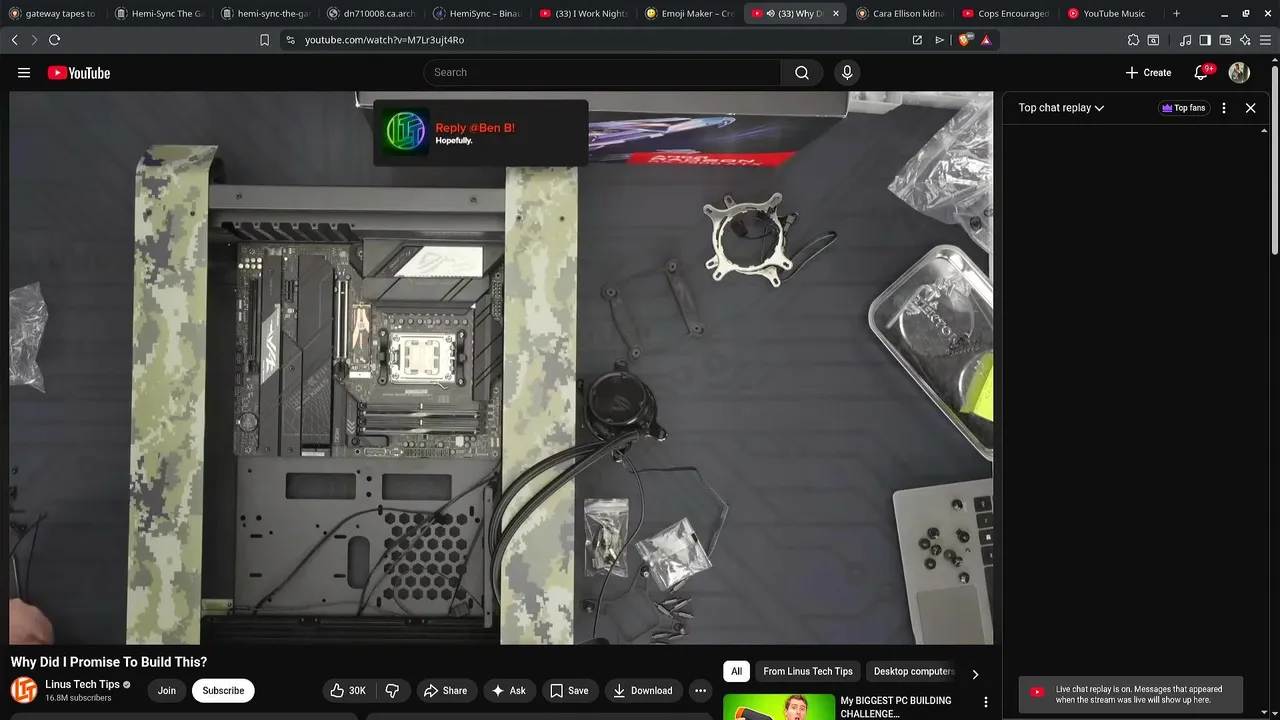Image resolution: width=1280 pixels, height=720 pixels.
Task: Click the 'Reply @Ben B!' video overlay card
Action: coord(481,133)
